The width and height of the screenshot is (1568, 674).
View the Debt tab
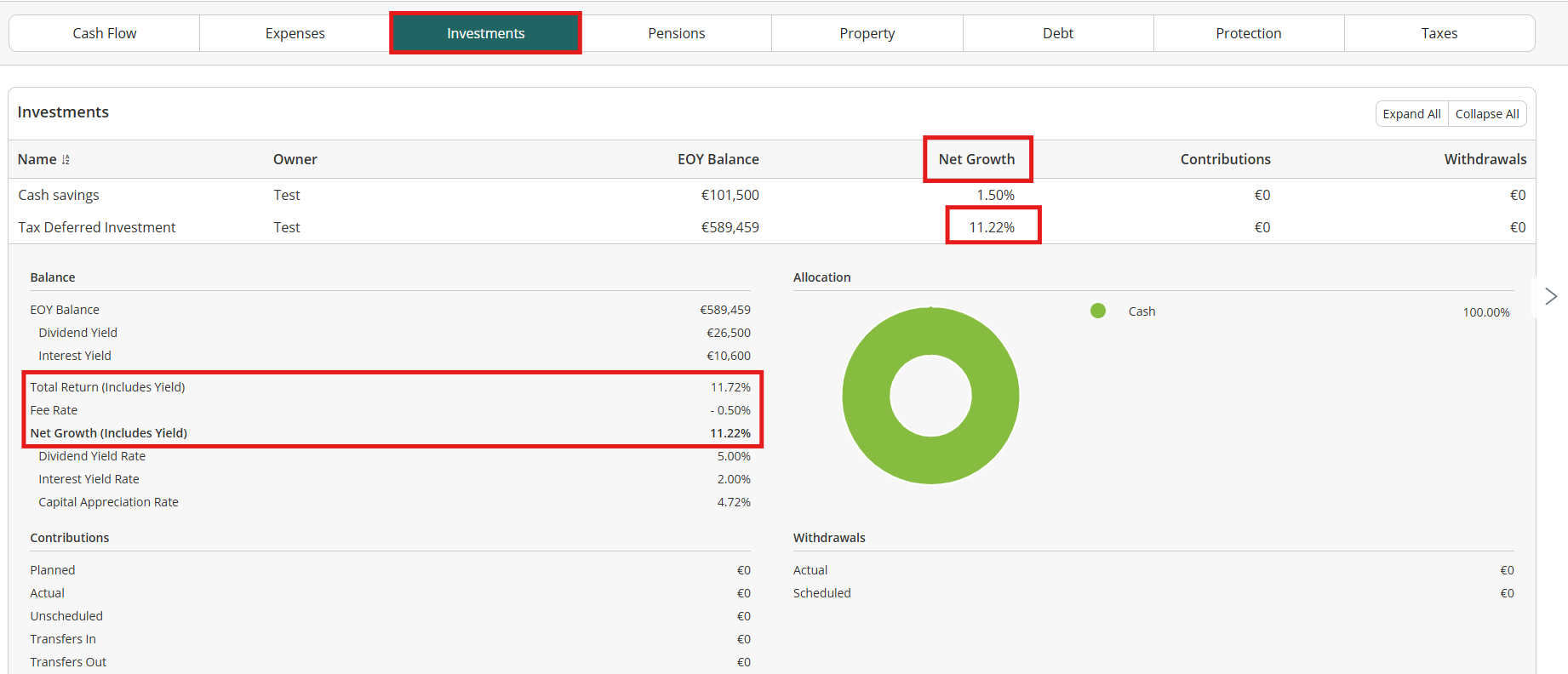(1057, 33)
